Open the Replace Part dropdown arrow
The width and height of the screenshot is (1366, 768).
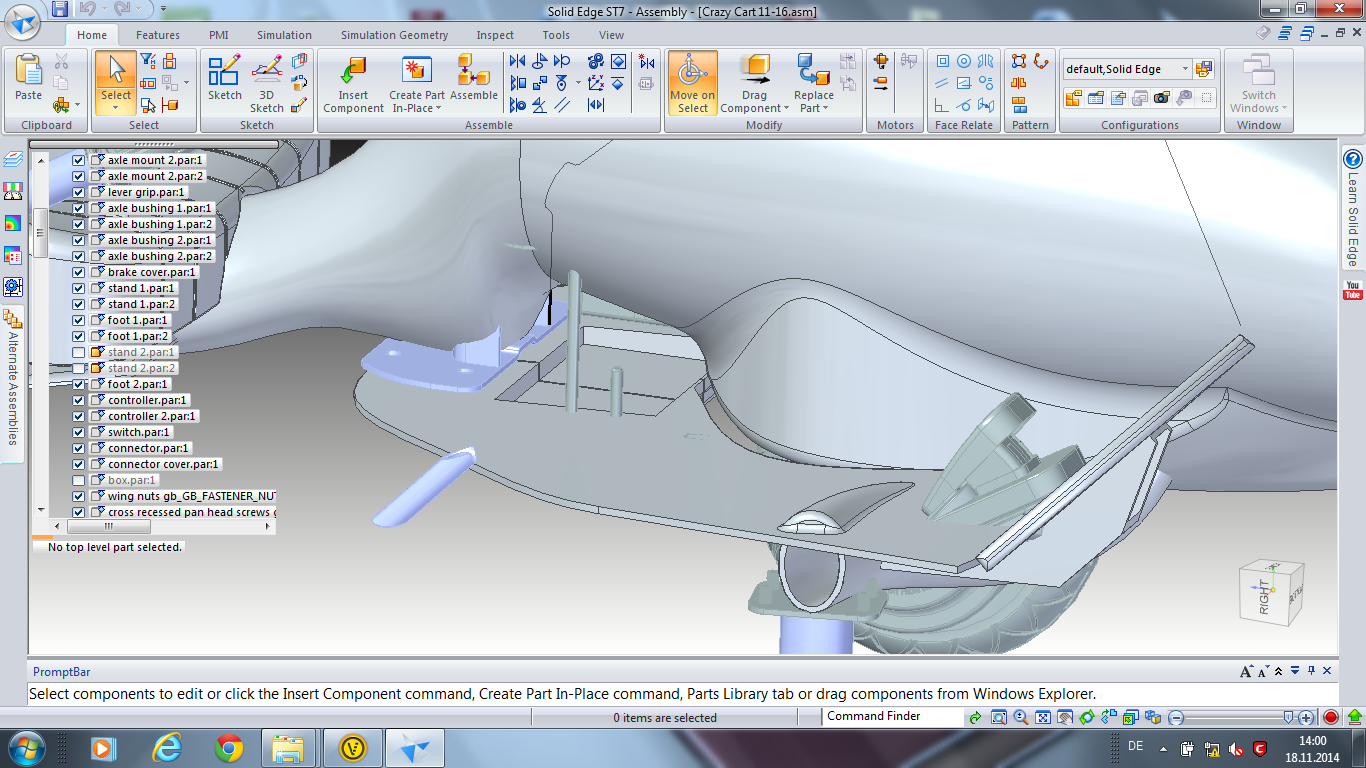[826, 108]
